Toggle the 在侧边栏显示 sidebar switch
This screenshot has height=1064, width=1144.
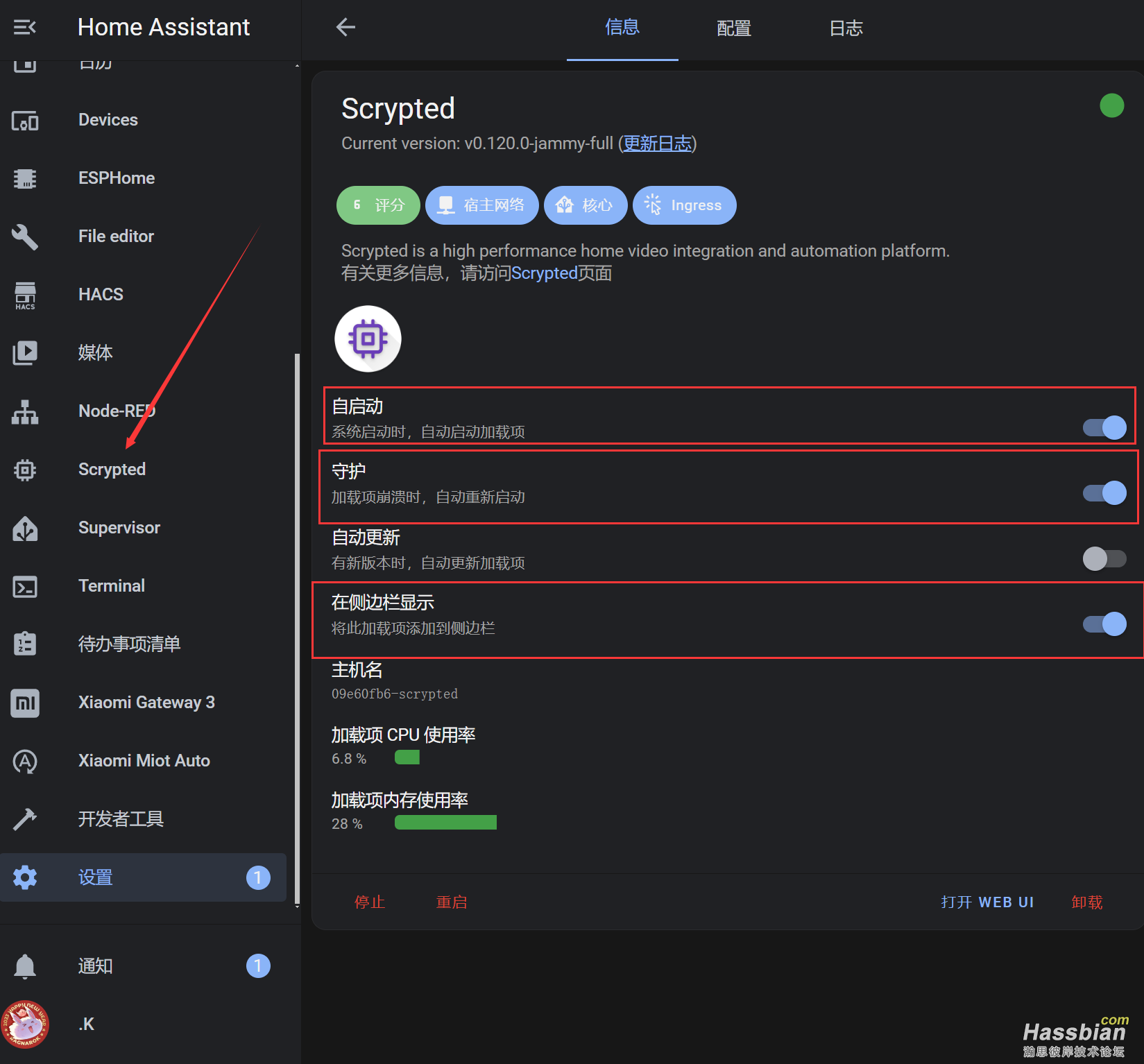[1104, 624]
